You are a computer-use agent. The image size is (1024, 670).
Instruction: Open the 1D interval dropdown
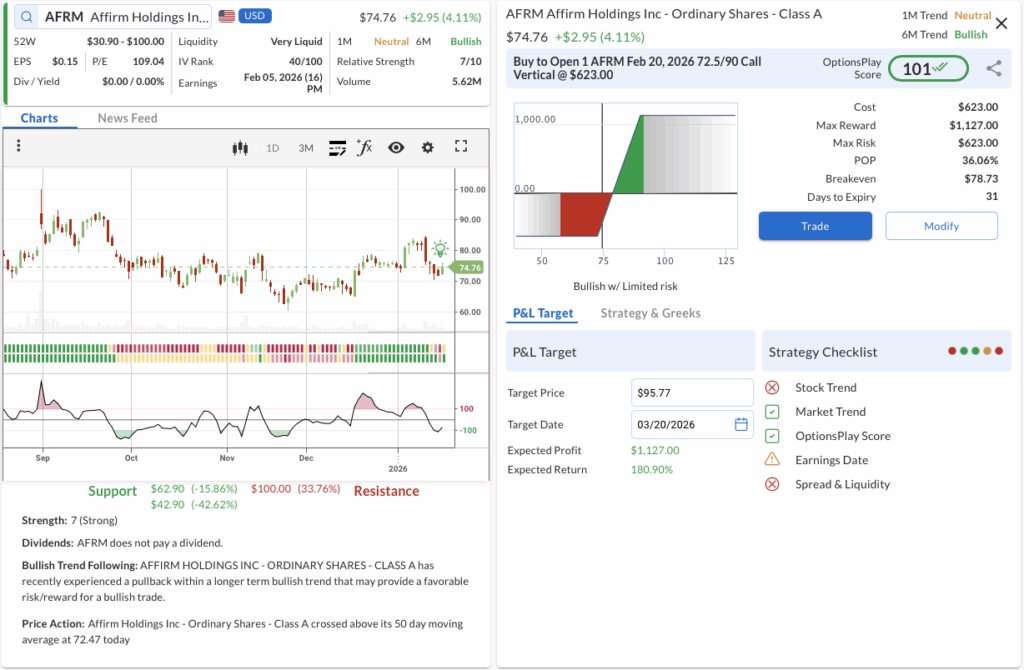point(272,148)
